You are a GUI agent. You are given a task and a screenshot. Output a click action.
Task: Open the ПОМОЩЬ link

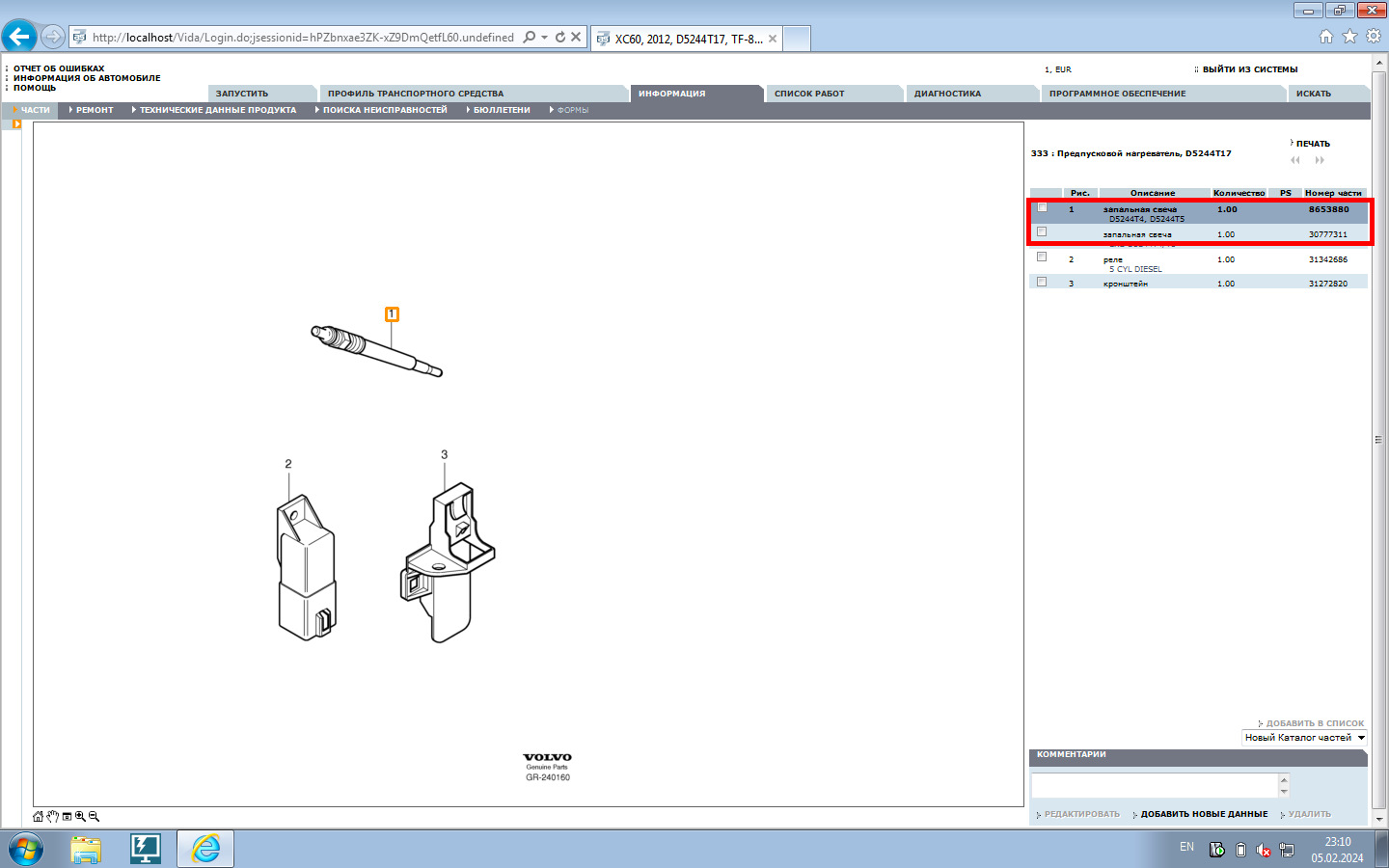(x=35, y=88)
